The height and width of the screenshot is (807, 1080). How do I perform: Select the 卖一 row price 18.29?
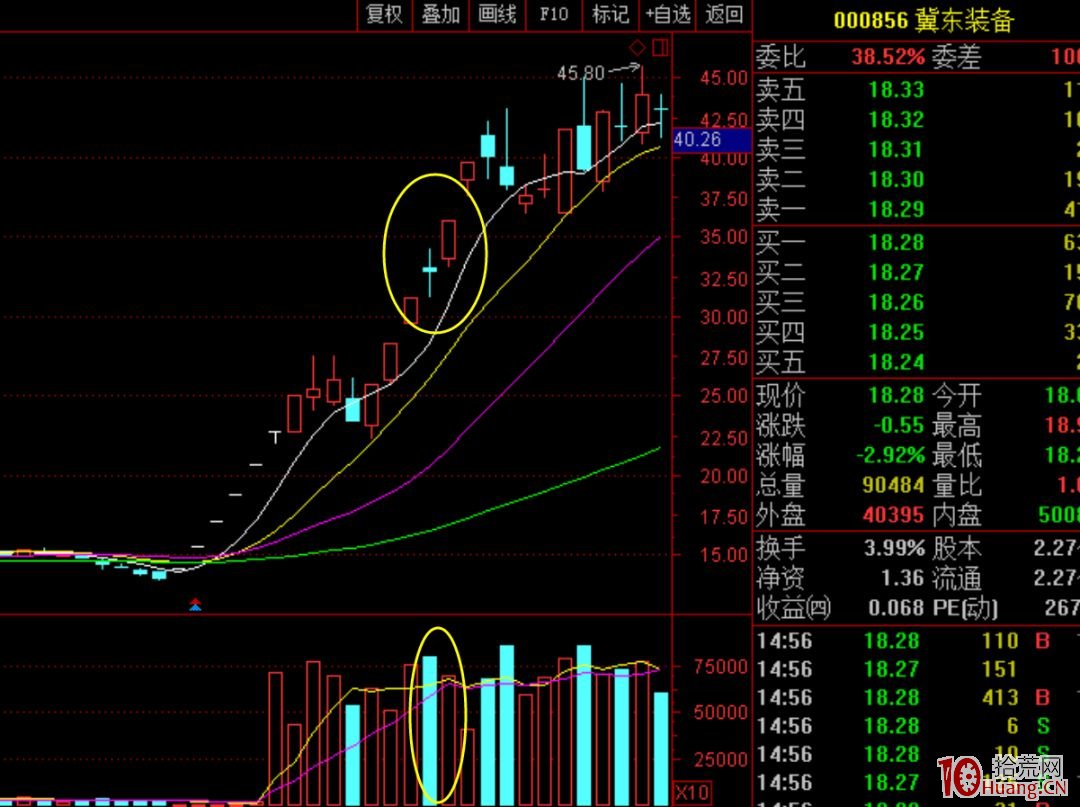click(895, 209)
